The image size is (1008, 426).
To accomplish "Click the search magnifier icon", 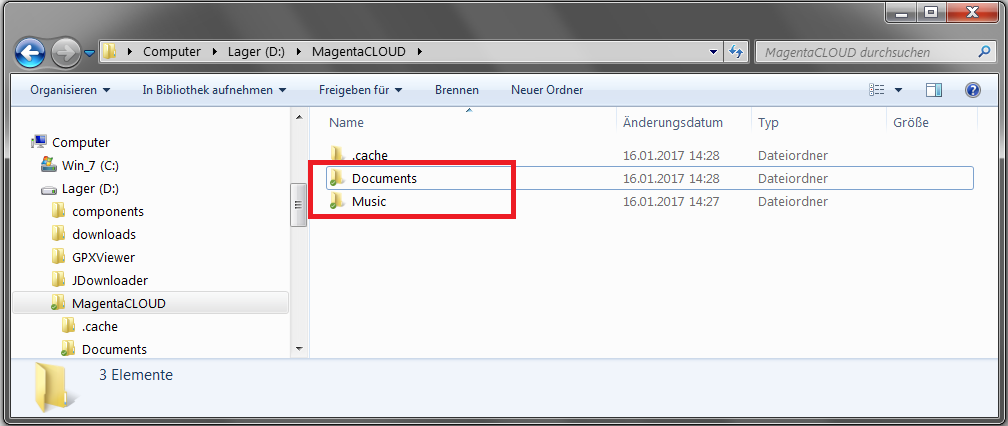I will (x=984, y=52).
